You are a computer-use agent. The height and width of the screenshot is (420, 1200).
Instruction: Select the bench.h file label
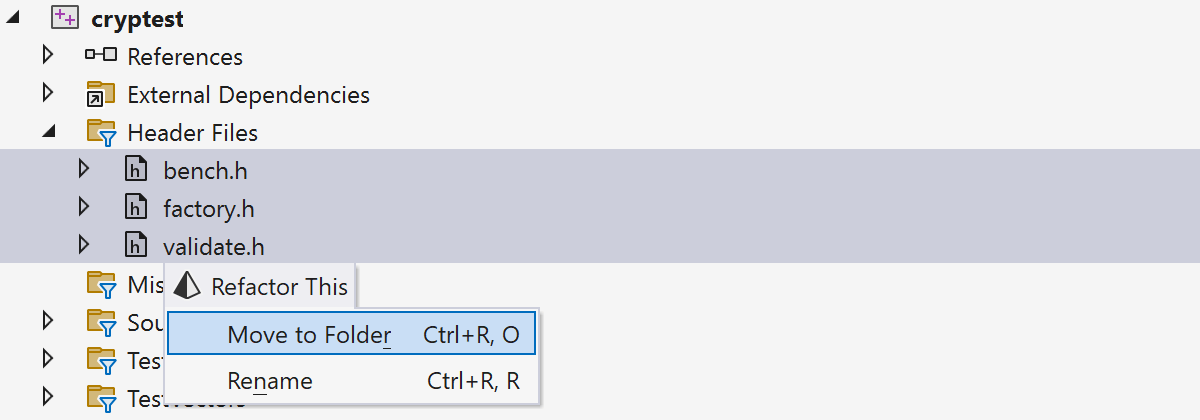(x=205, y=170)
